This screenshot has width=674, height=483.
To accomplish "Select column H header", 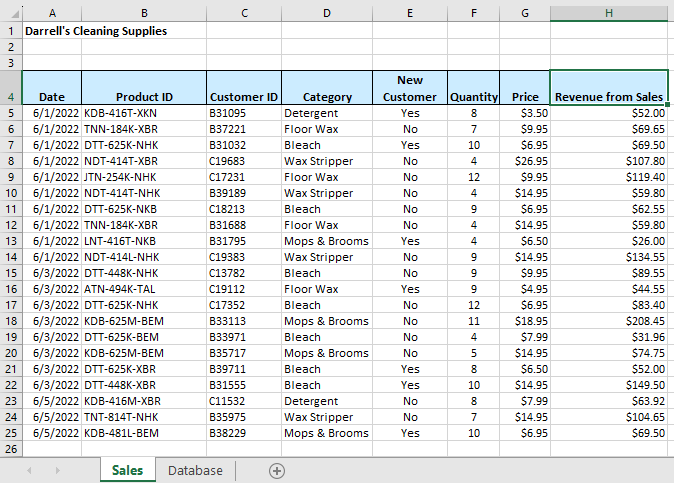I will 609,13.
